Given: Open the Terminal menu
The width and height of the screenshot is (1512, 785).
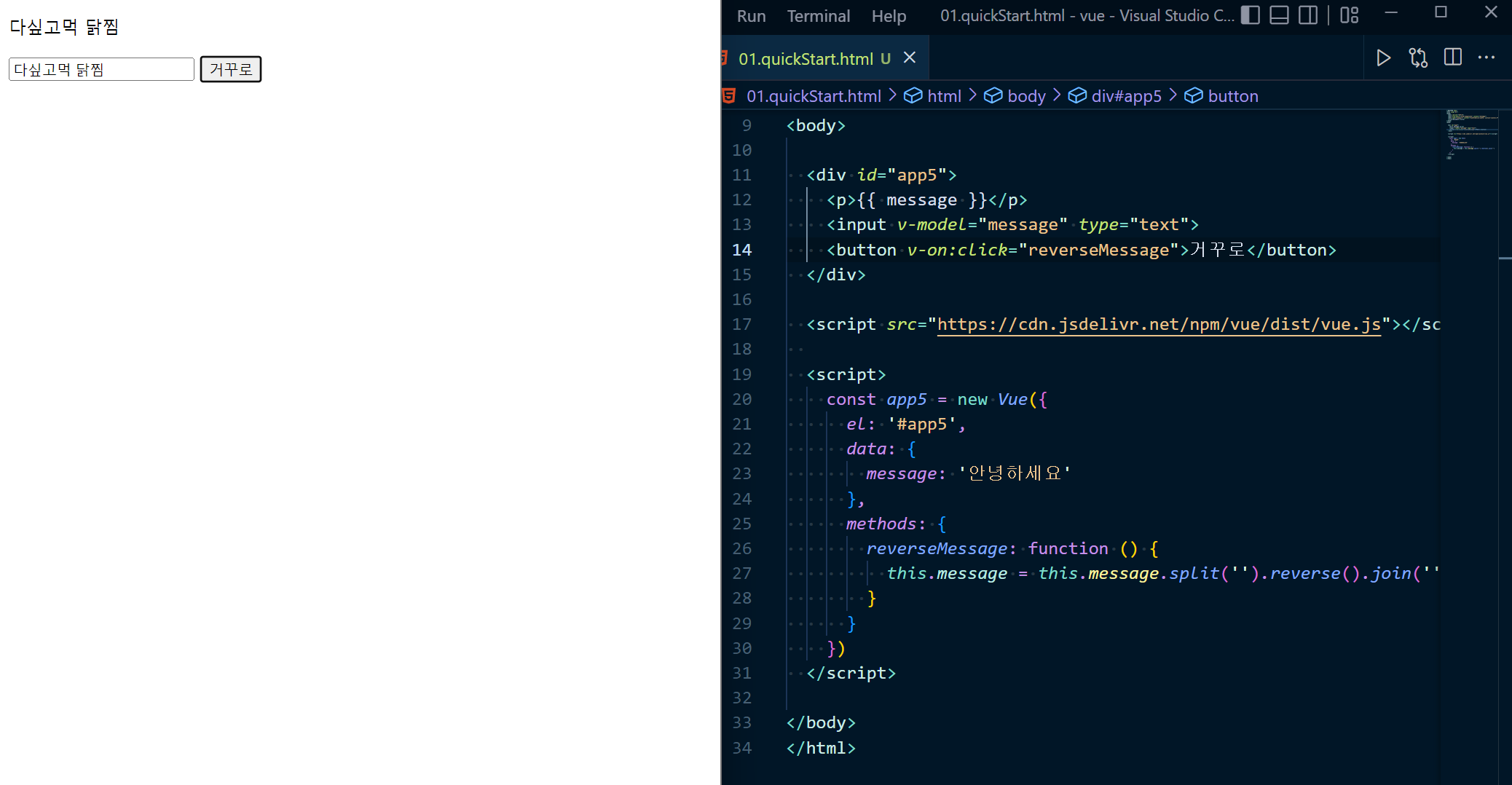Looking at the screenshot, I should pos(818,16).
